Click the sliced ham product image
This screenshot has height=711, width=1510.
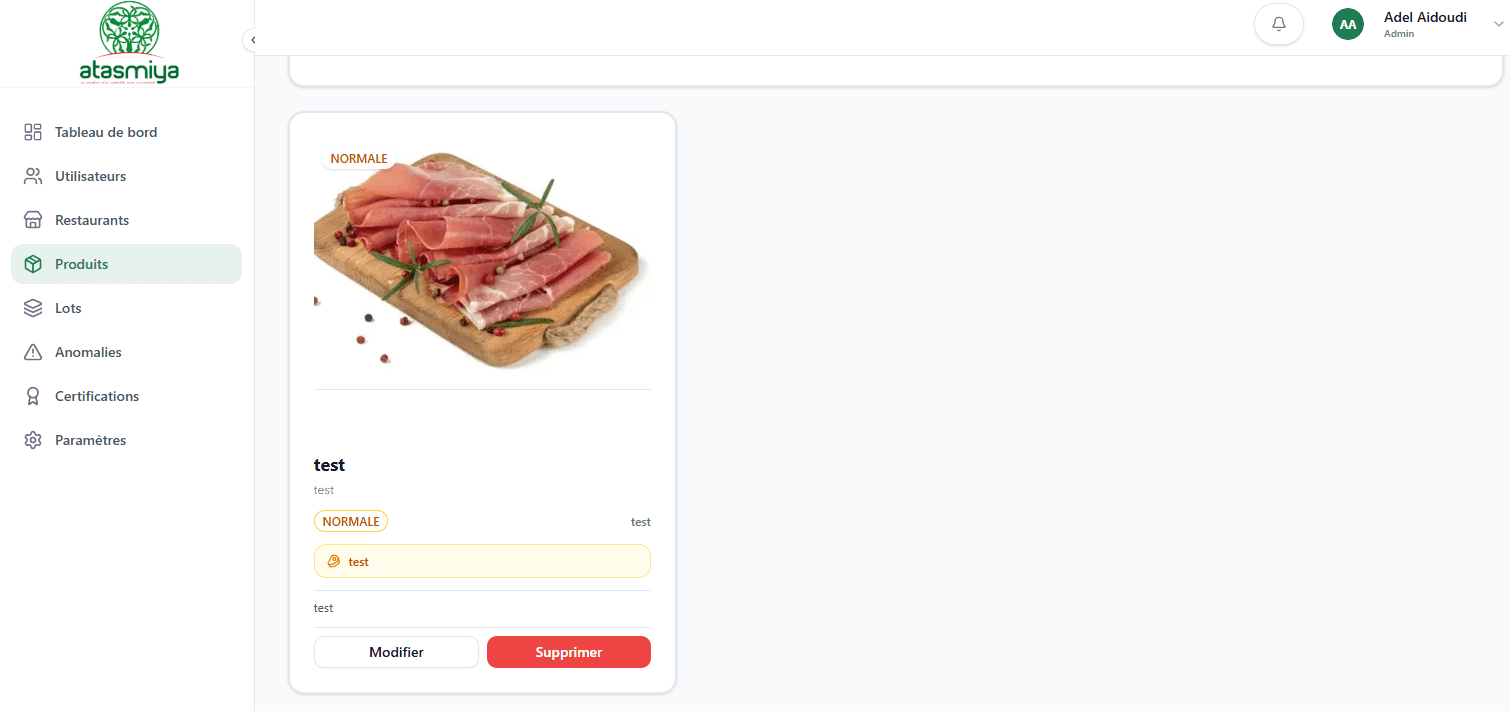pos(482,260)
